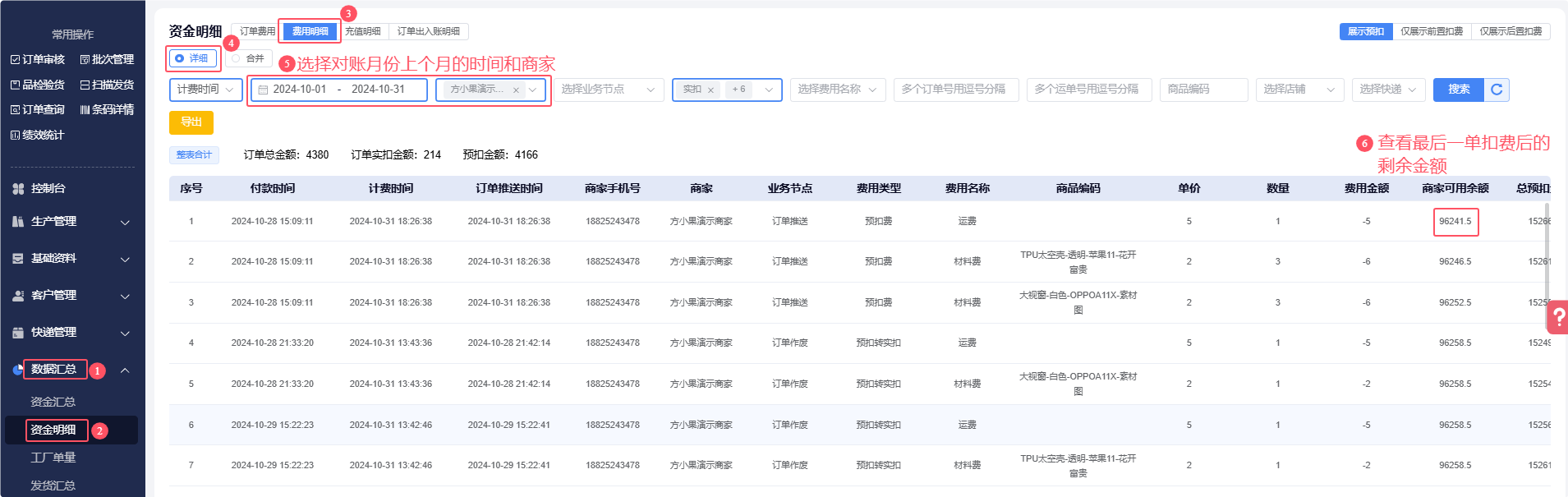Remove the 实扣 fee type tag
The width and height of the screenshot is (1568, 497).
tap(710, 90)
